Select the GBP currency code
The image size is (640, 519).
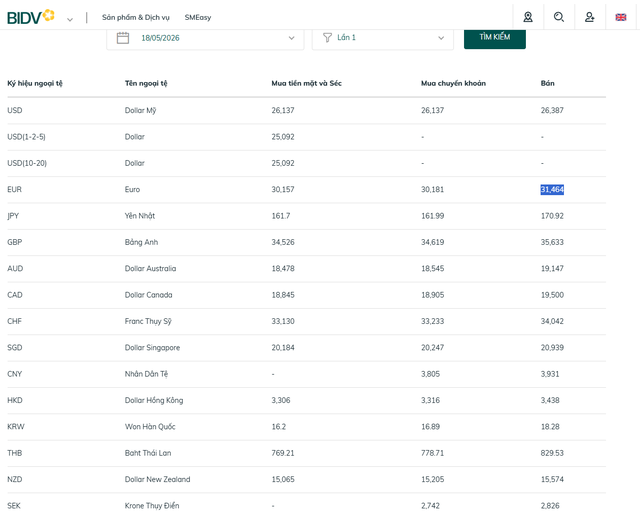[x=15, y=242]
